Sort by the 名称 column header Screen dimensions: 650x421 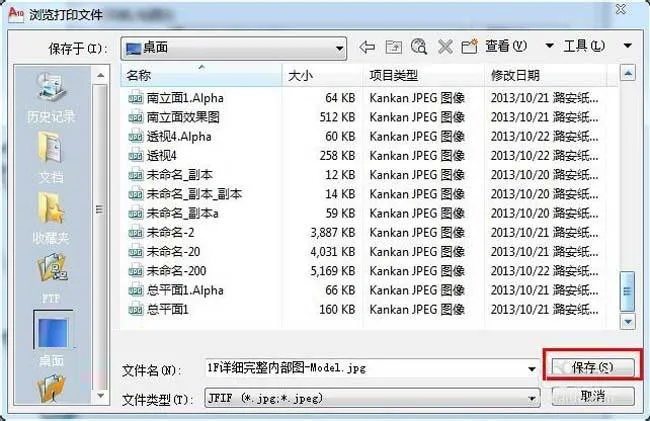[x=201, y=75]
